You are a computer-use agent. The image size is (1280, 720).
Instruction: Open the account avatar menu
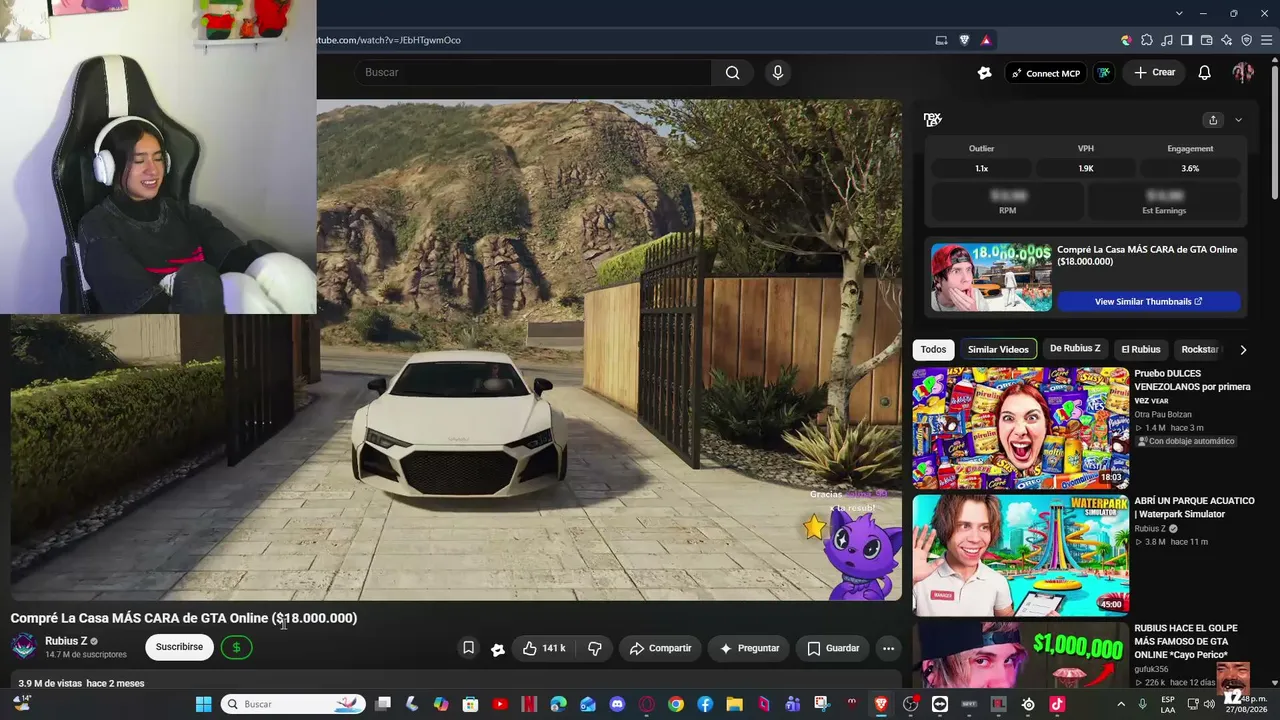1243,72
